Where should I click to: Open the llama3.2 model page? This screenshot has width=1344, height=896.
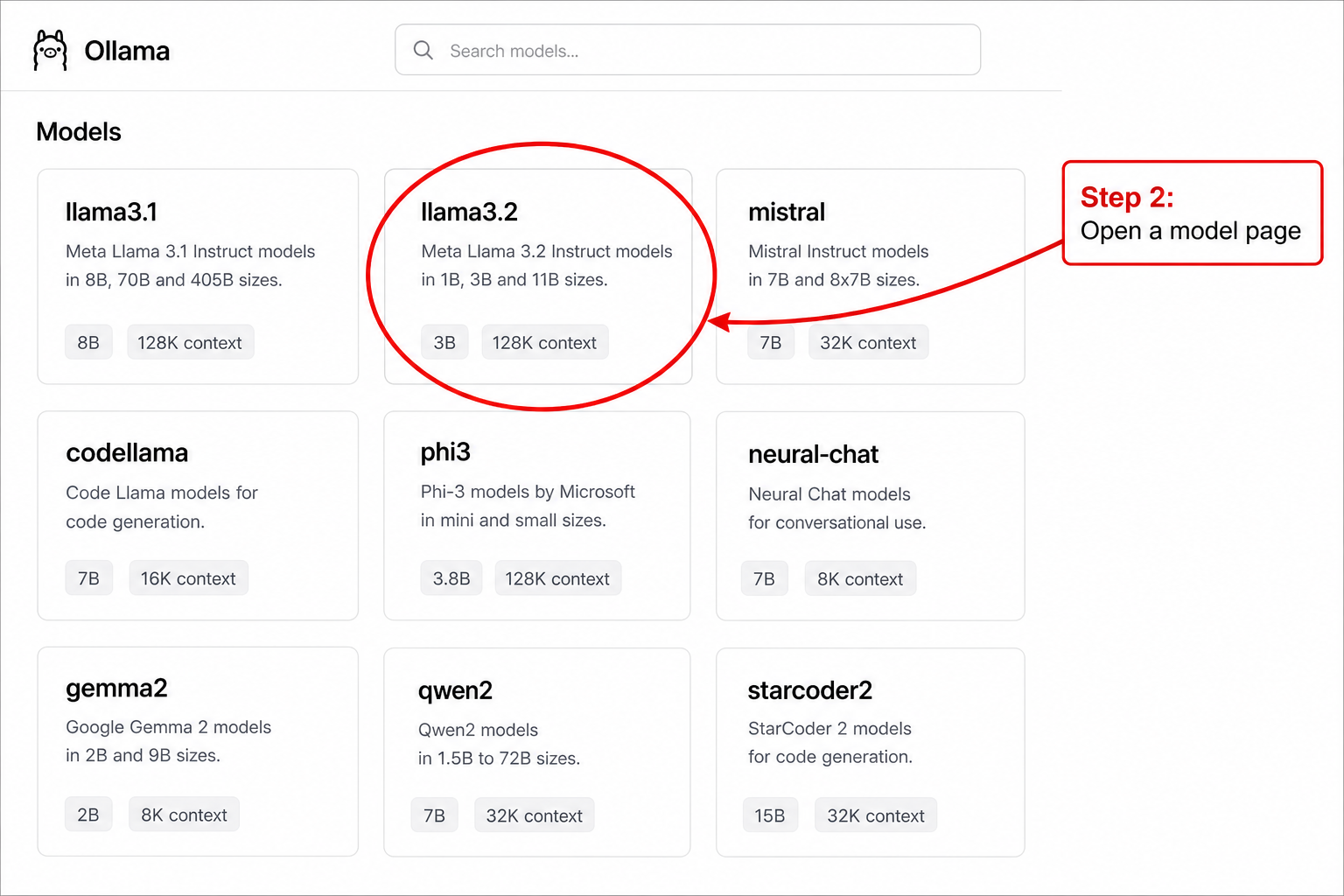pos(538,276)
